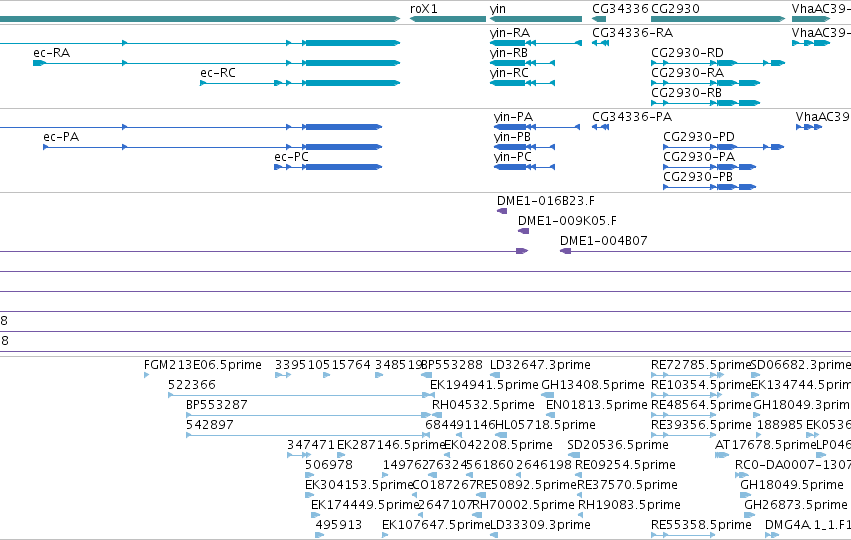Click the yin gene label
This screenshot has height=540, width=851.
(498, 9)
